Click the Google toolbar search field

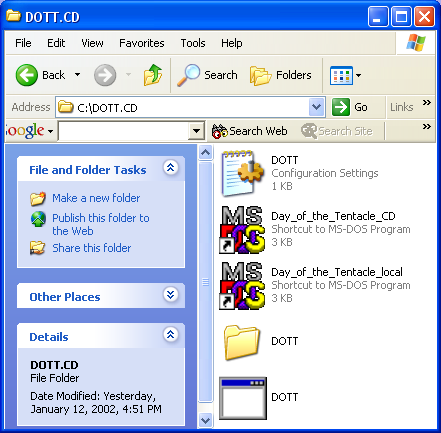click(124, 131)
